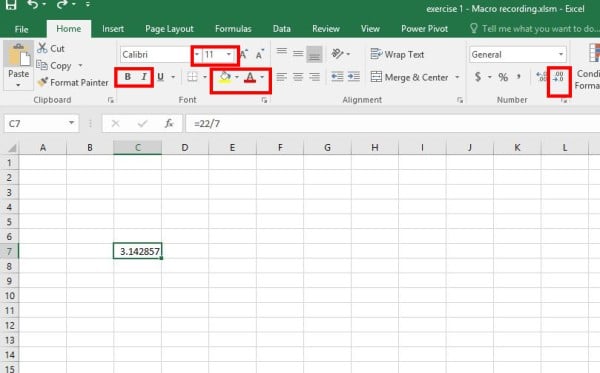Click the Increase Font Size icon

244,54
